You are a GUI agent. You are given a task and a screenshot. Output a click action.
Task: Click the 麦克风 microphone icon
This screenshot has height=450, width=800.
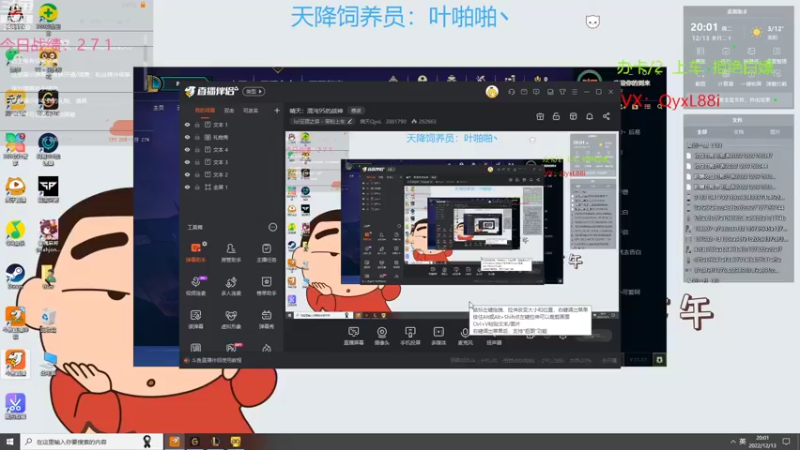(x=465, y=334)
